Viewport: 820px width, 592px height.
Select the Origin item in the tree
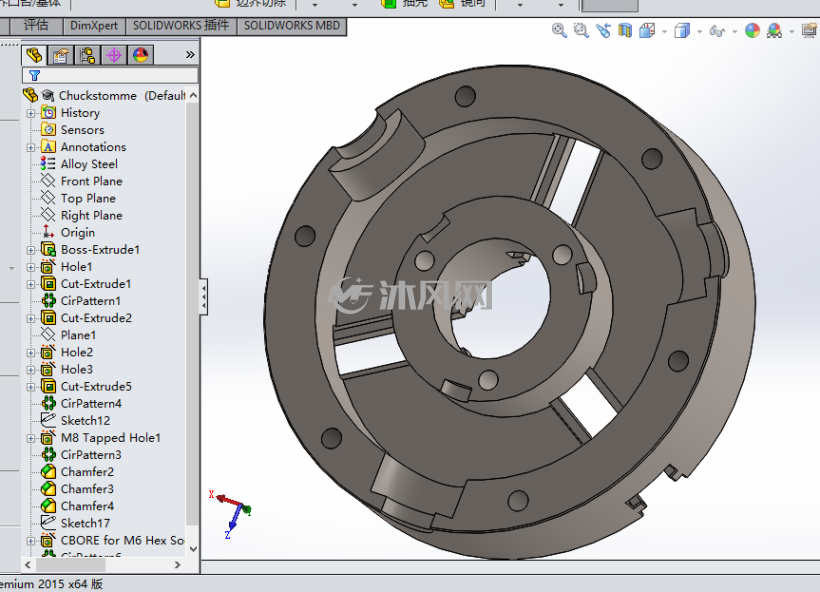point(69,233)
